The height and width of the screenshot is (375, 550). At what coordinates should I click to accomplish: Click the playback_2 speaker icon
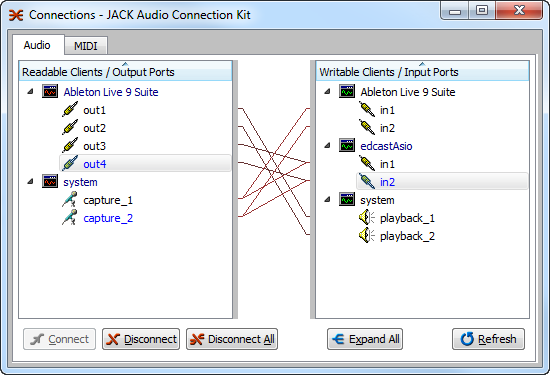(x=367, y=236)
